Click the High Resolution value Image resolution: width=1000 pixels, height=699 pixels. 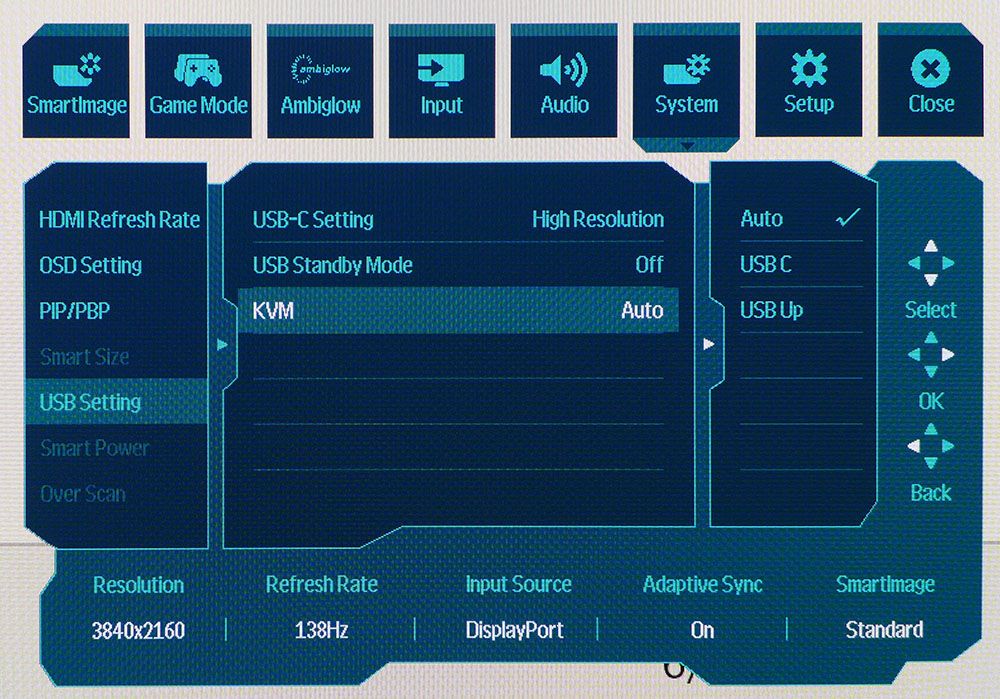(598, 219)
